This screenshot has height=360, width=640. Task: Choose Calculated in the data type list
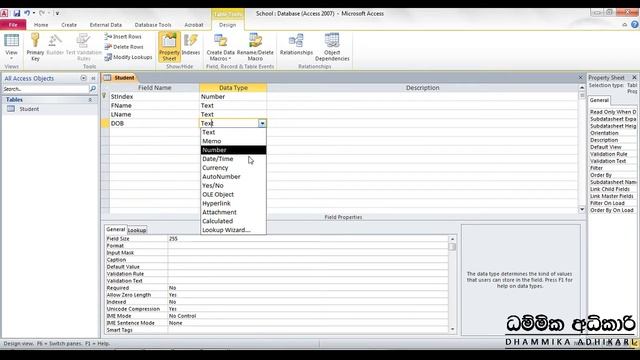pos(233,221)
